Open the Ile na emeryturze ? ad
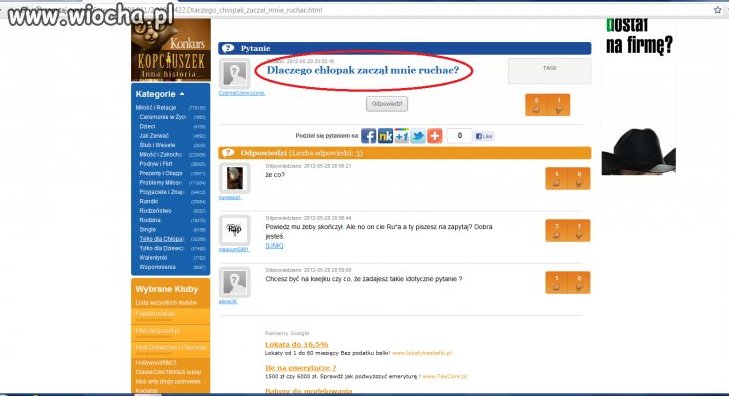The image size is (729, 396). pos(300,368)
